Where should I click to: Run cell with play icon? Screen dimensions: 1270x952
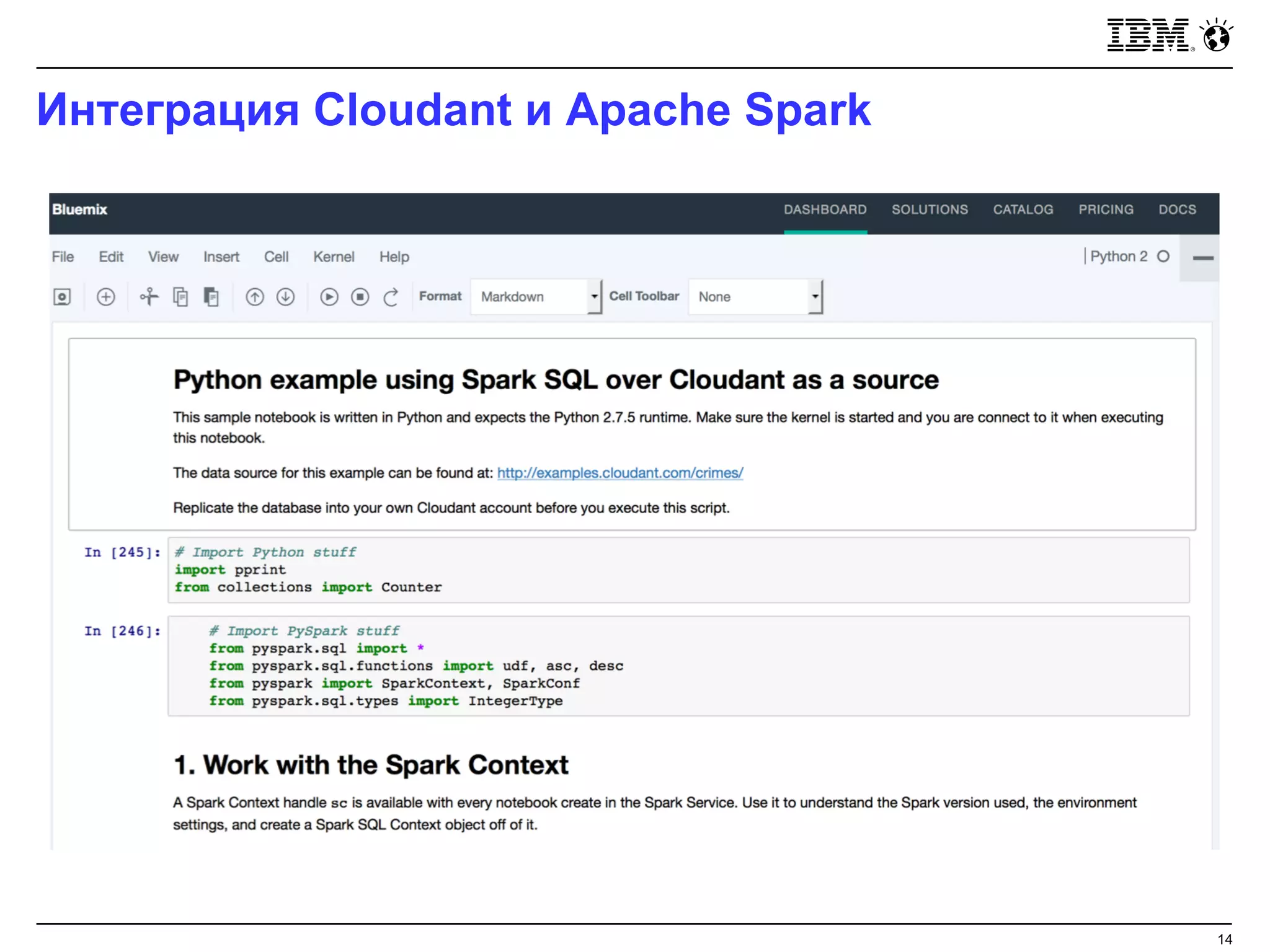(329, 297)
